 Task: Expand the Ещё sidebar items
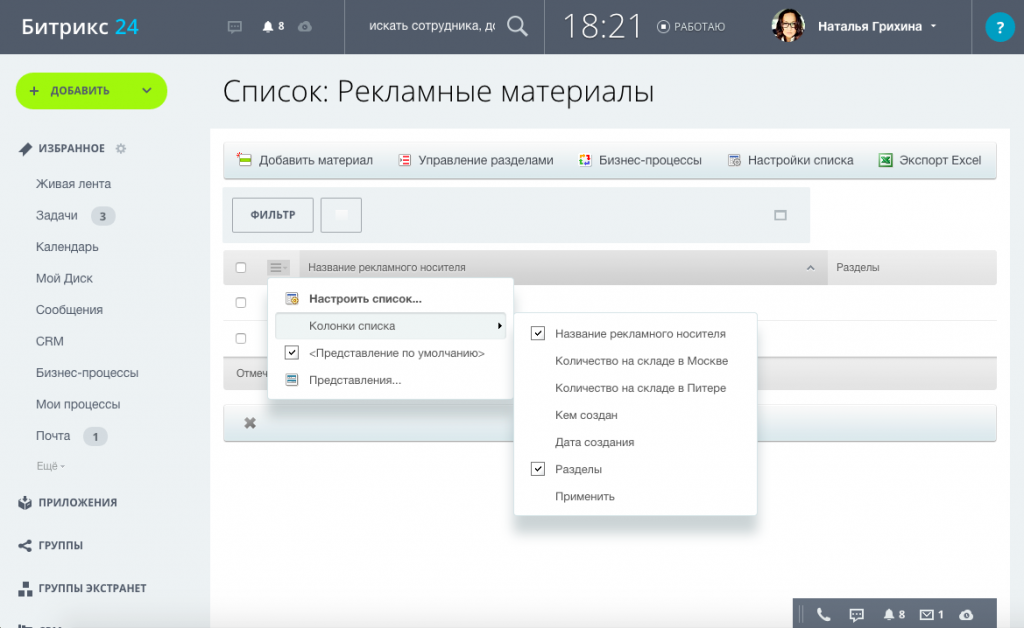pos(50,466)
